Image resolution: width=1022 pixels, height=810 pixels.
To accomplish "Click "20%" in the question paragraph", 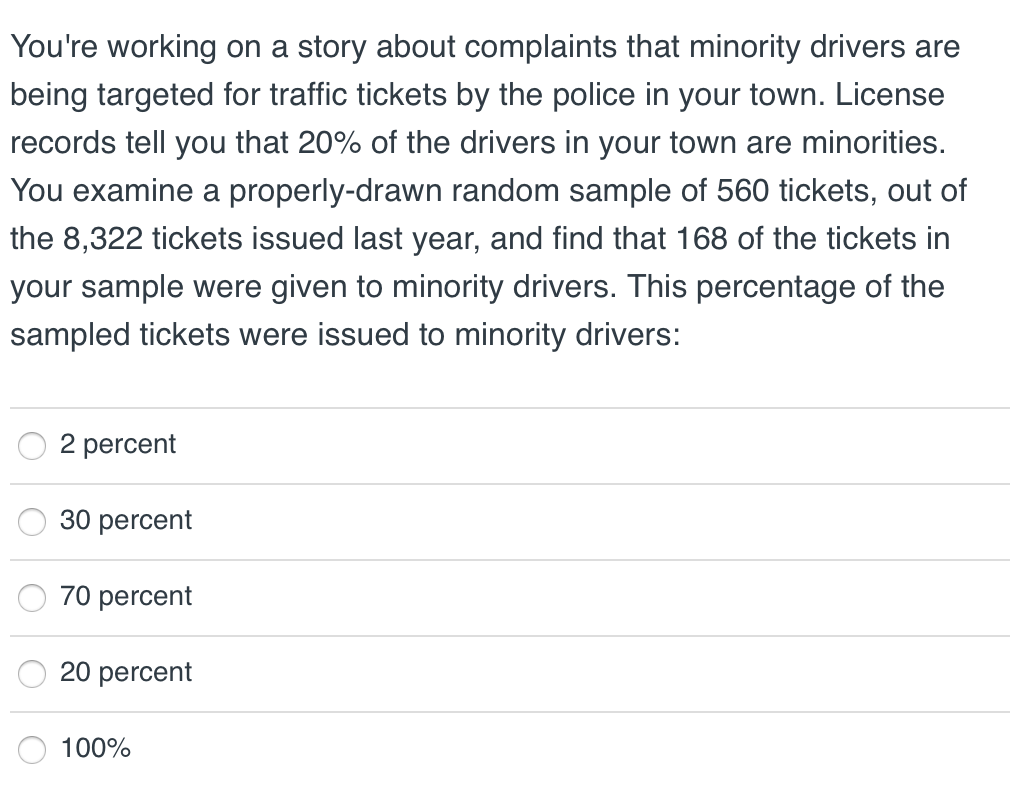I will click(x=328, y=143).
